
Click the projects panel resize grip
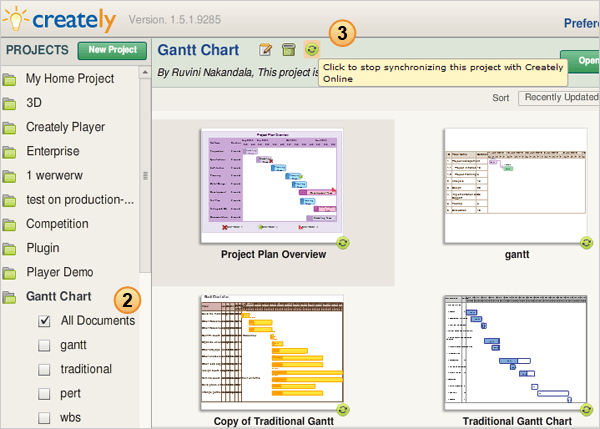(145, 176)
